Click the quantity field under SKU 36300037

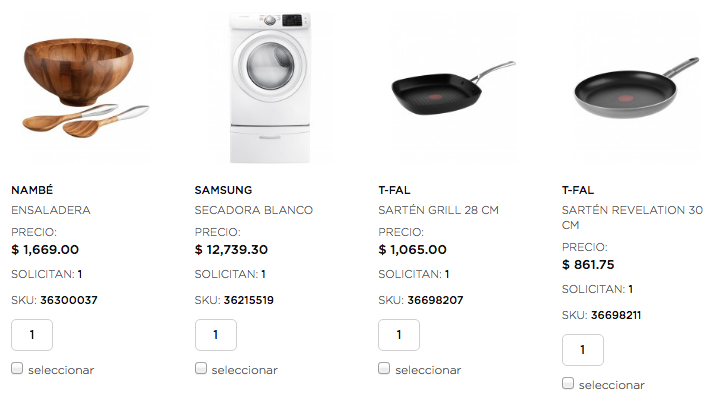(32, 335)
